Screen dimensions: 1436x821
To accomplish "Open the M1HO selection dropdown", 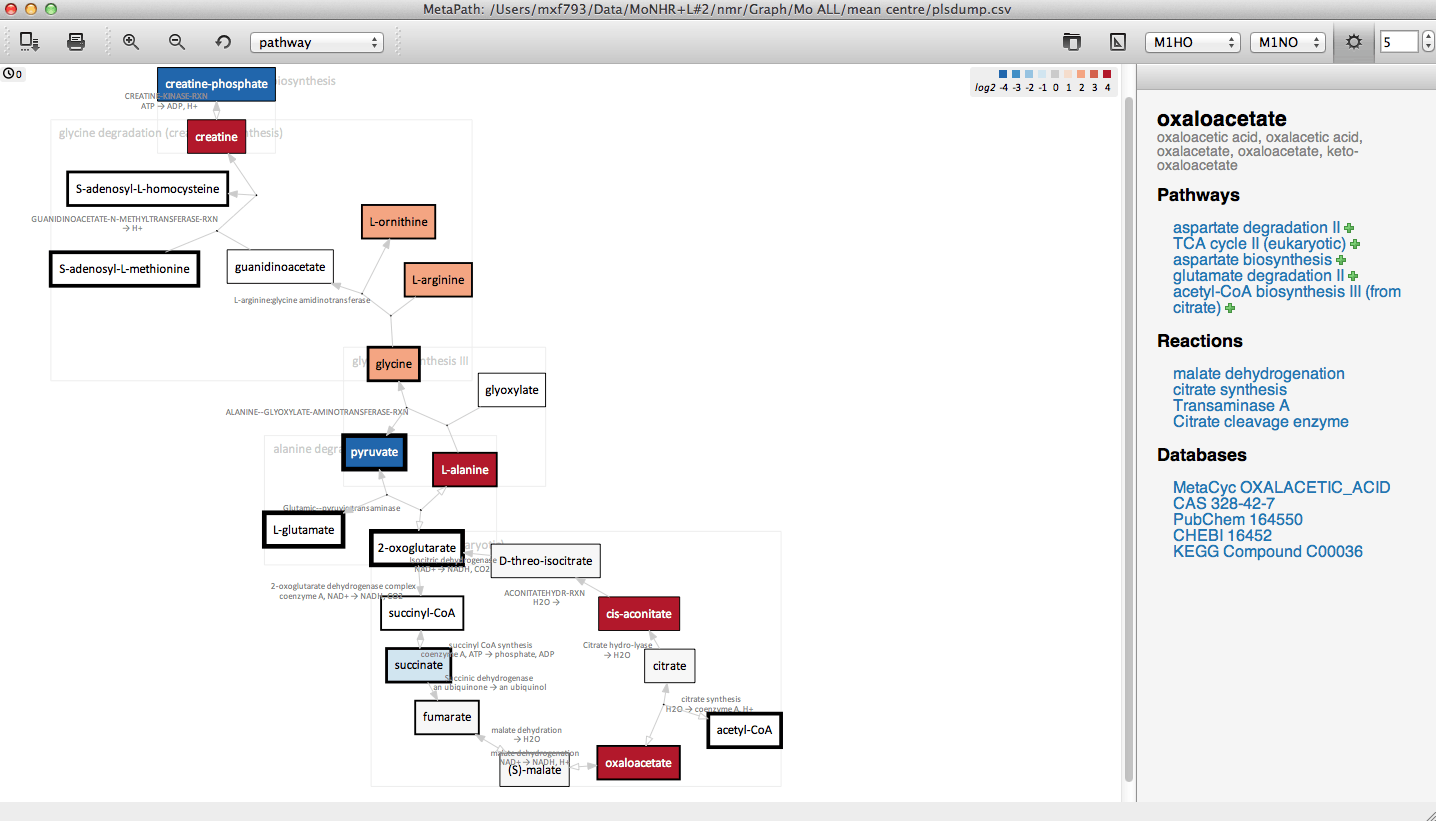I will [x=1193, y=42].
